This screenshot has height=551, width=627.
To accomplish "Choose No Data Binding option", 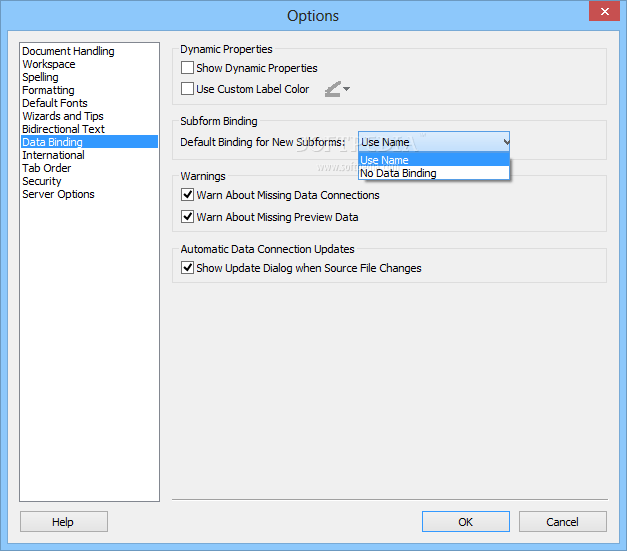I will (434, 173).
